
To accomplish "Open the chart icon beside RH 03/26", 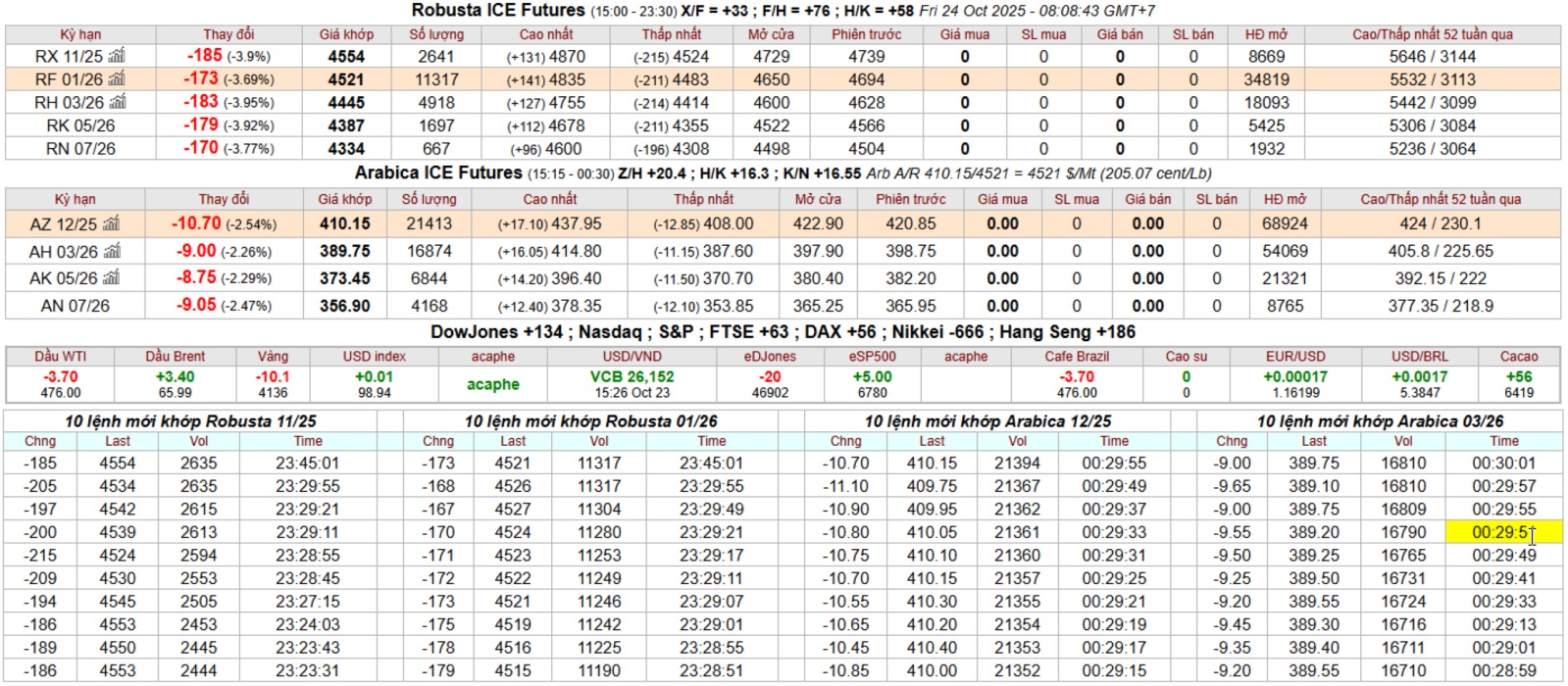I will click(118, 102).
